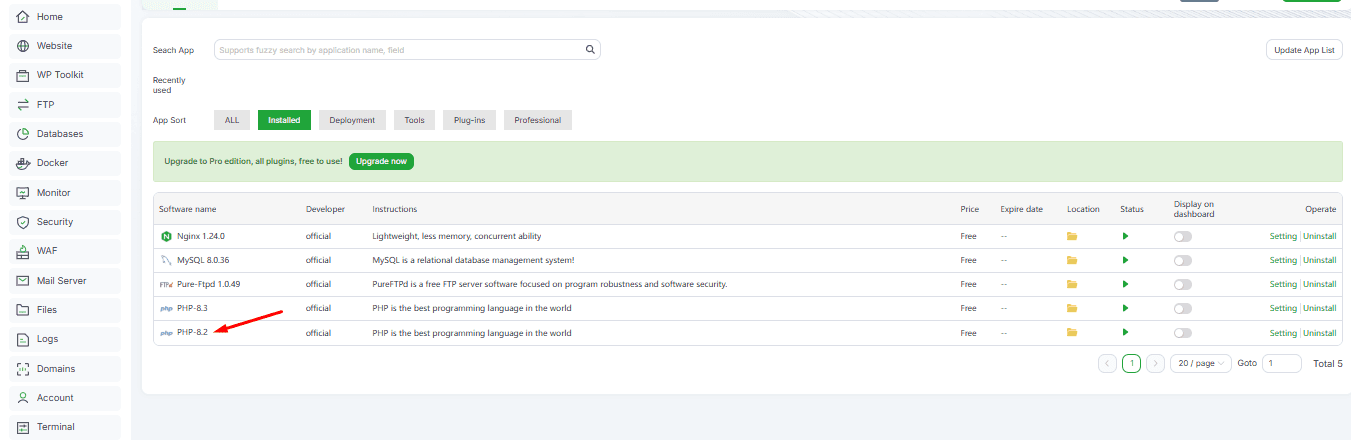Go to the next page arrow
The height and width of the screenshot is (440, 1351).
pos(1155,364)
